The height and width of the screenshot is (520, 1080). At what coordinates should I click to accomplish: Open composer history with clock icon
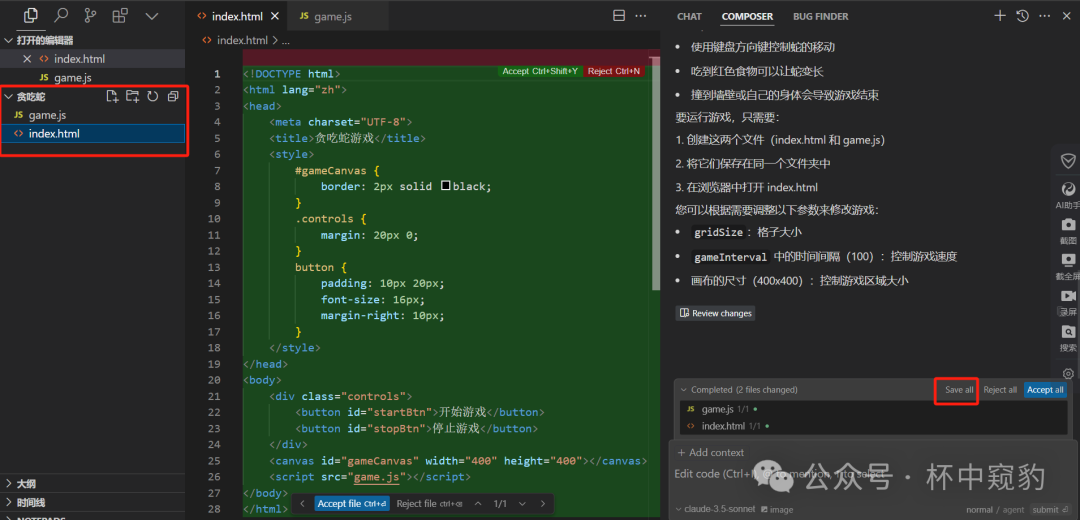(x=1022, y=16)
